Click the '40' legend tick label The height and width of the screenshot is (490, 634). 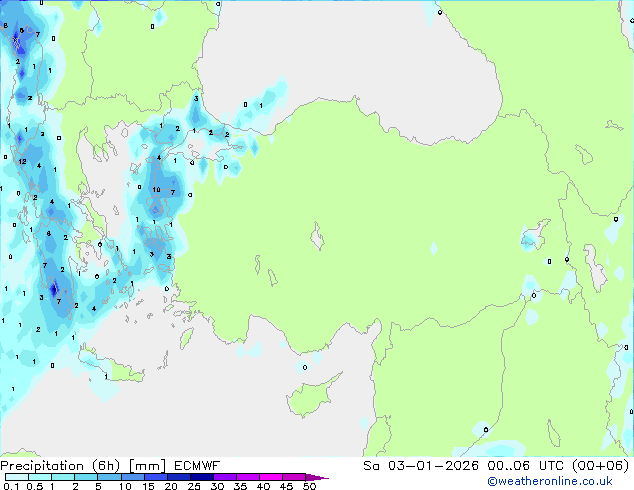[263, 486]
